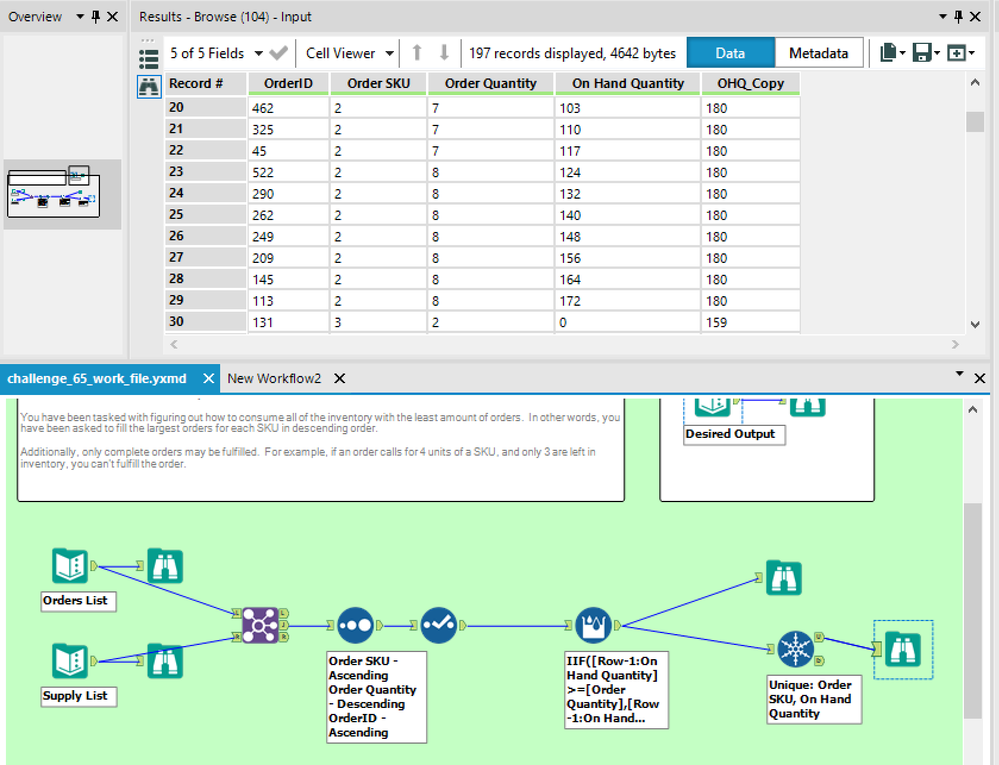Close the New Workflow2 tab
The height and width of the screenshot is (765, 999).
(x=340, y=378)
